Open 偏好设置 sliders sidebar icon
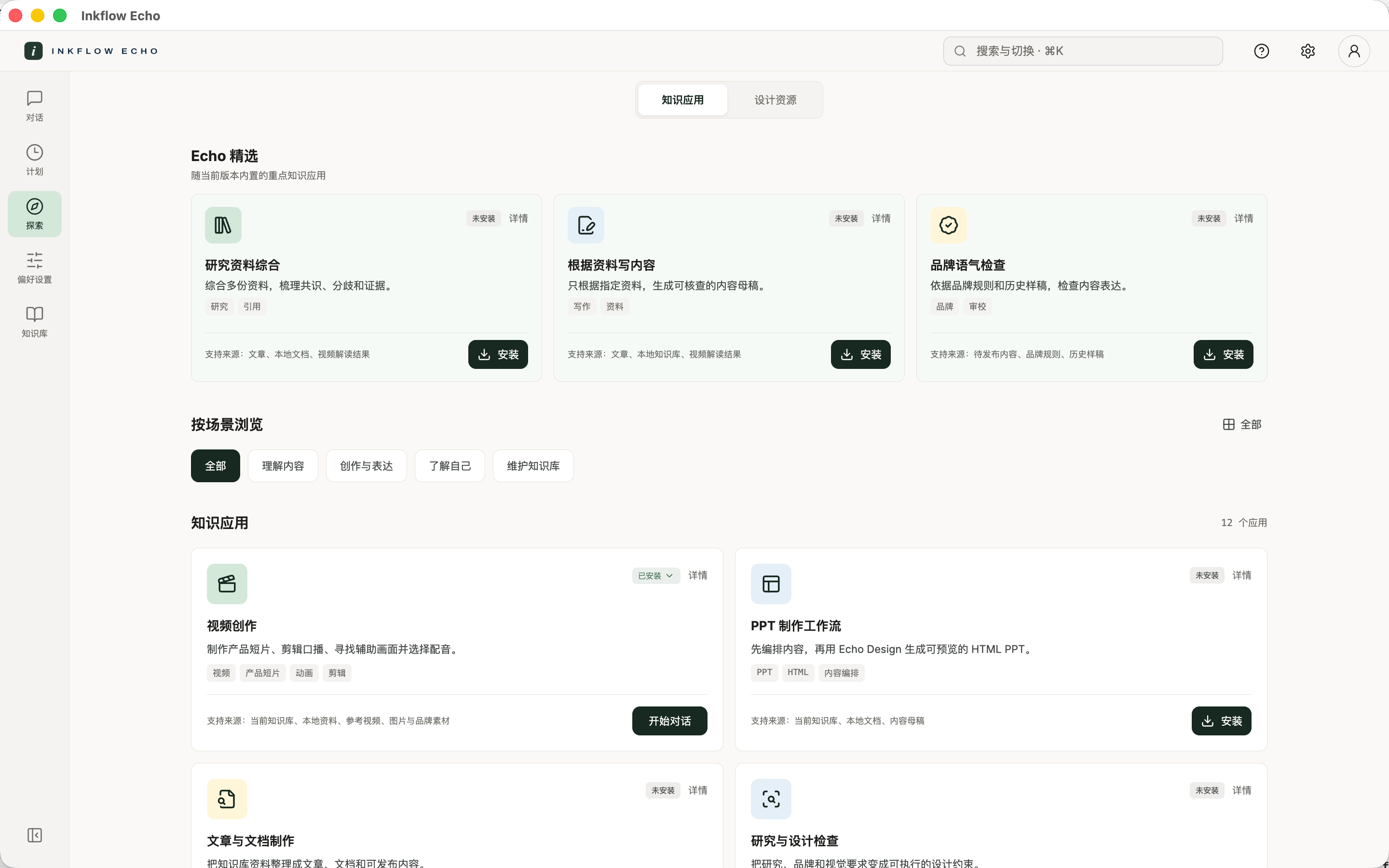 point(34,268)
